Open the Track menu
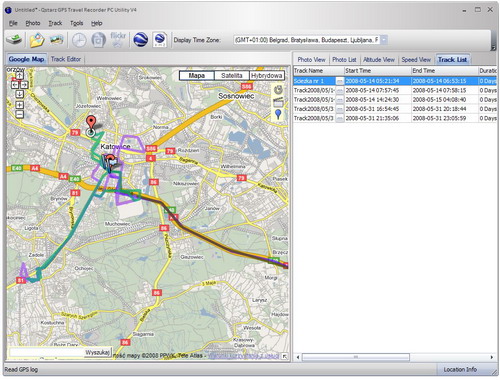The image size is (500, 380). pyautogui.click(x=55, y=23)
